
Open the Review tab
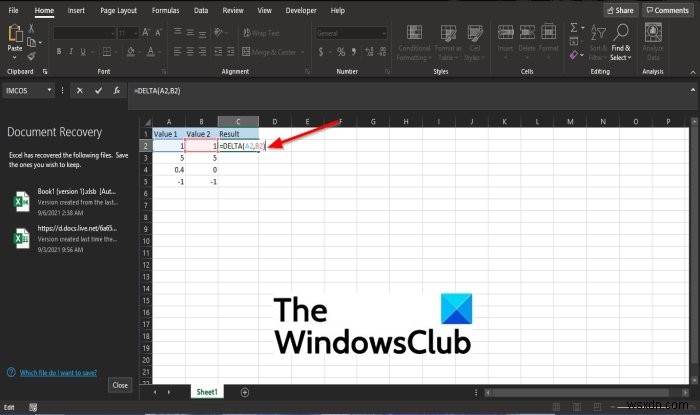[x=233, y=10]
